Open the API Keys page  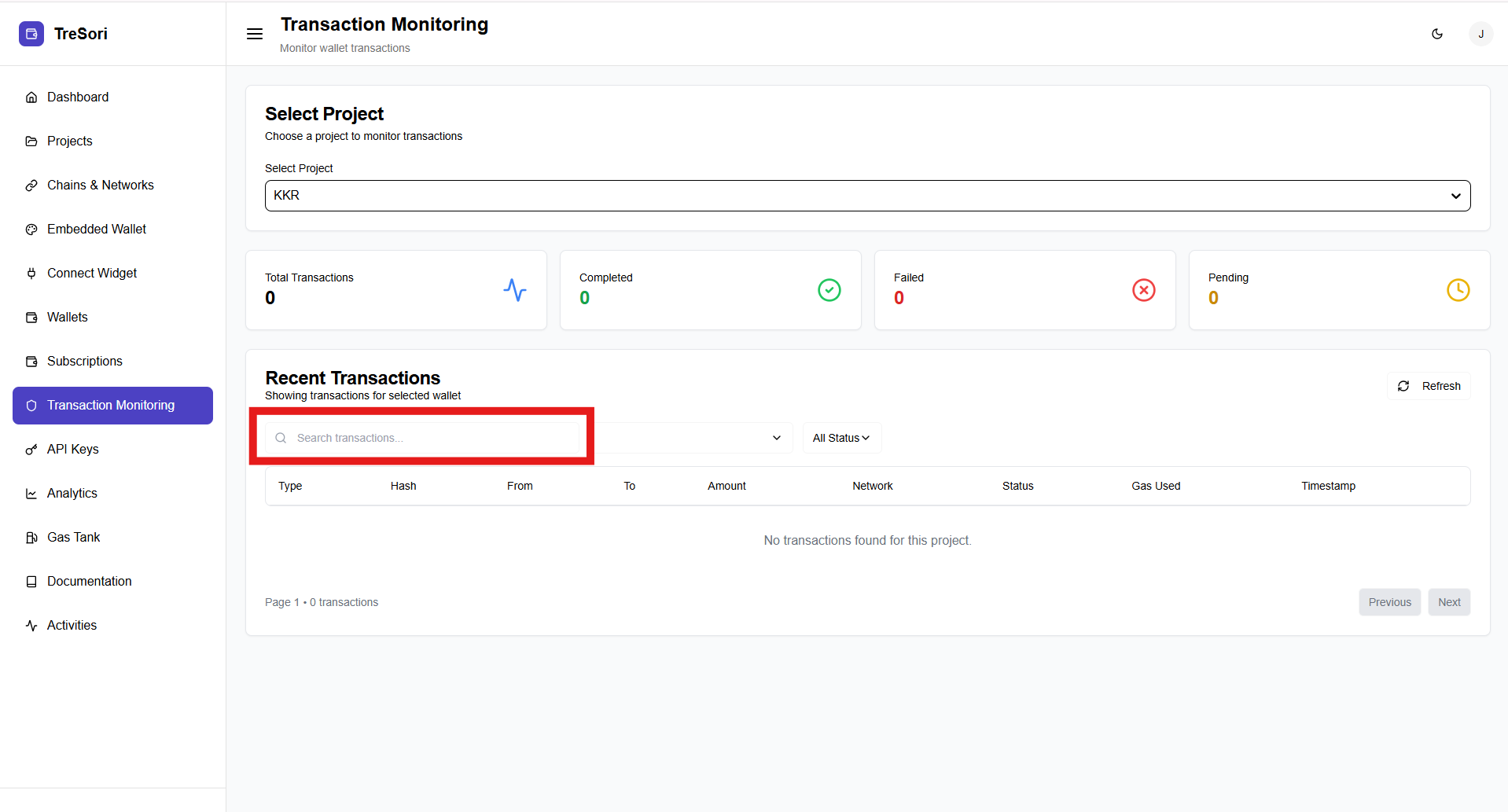tap(72, 449)
